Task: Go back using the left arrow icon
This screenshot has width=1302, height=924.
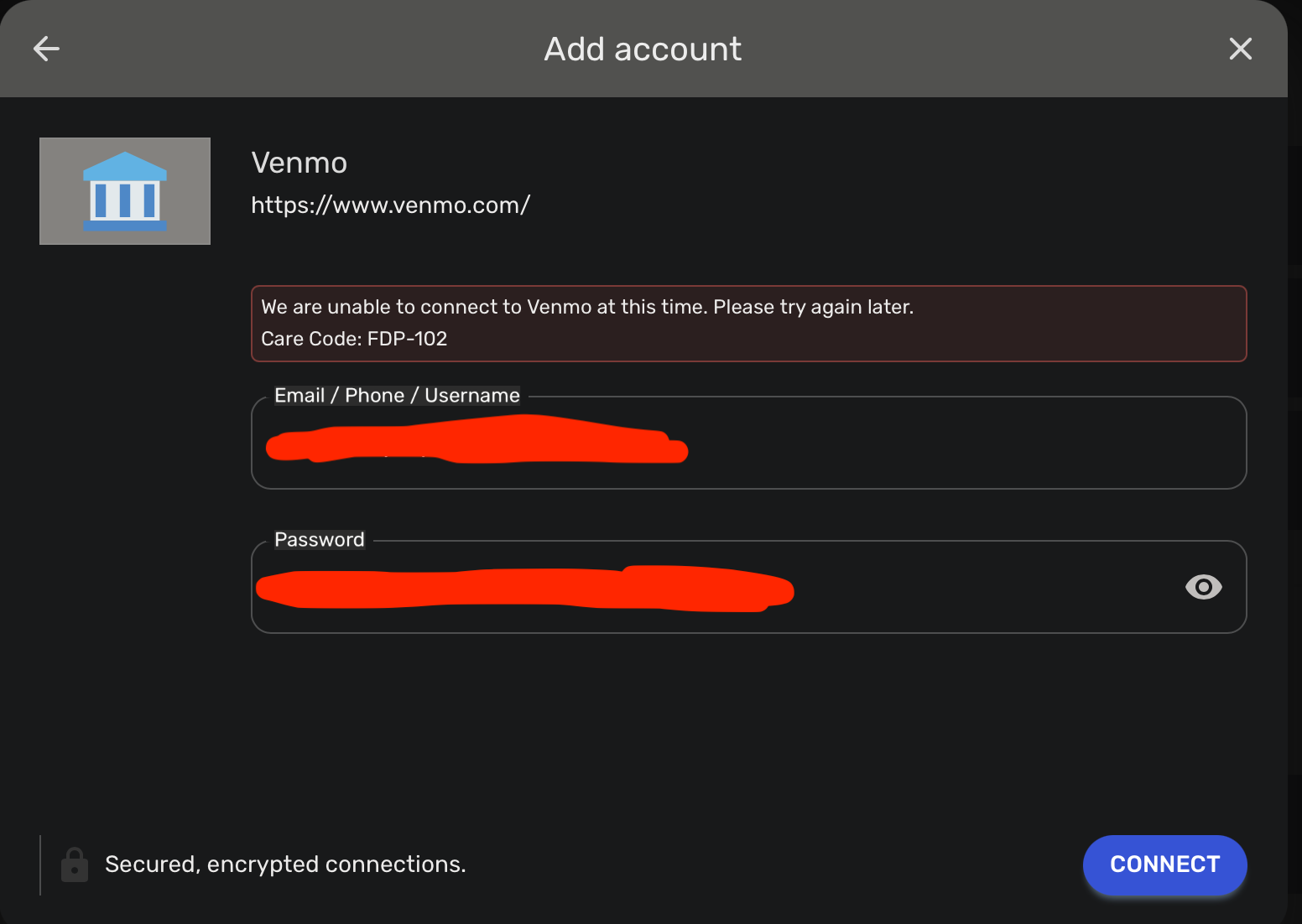Action: click(46, 49)
